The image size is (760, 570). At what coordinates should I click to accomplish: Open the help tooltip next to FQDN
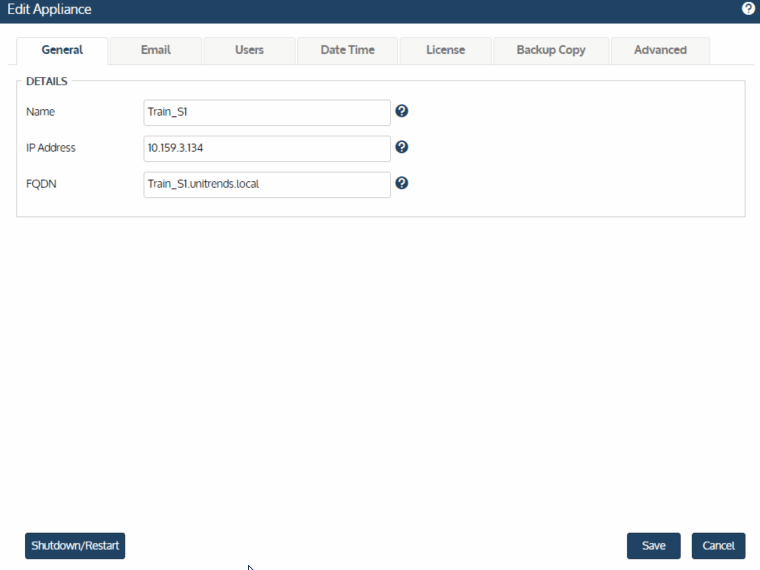pos(401,183)
